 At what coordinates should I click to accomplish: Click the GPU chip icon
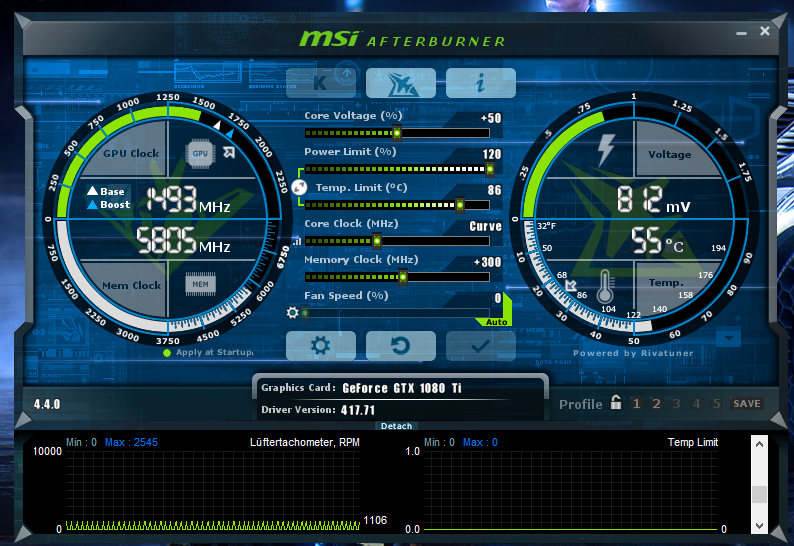[x=200, y=153]
